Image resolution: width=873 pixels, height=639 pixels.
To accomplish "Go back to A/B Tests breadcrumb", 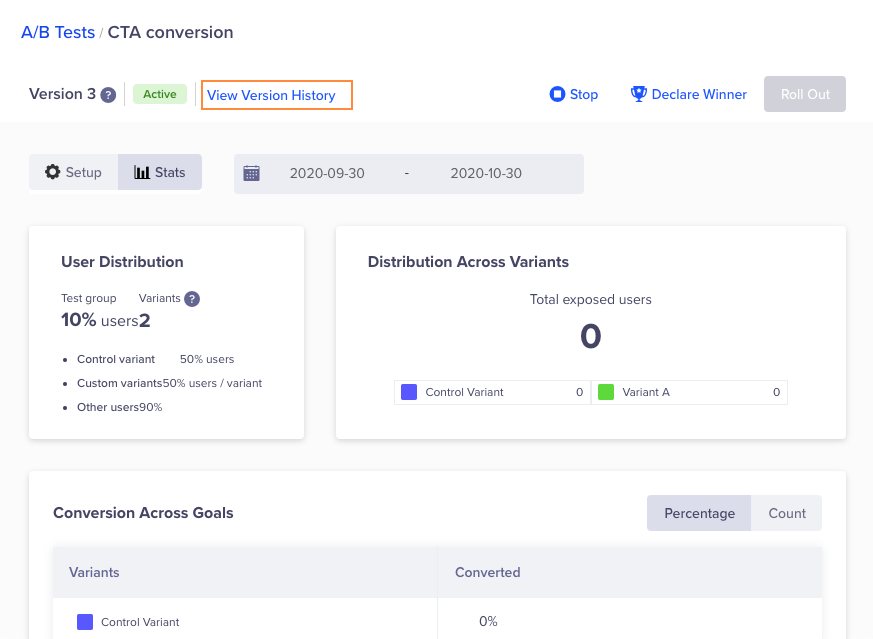I will (x=58, y=32).
